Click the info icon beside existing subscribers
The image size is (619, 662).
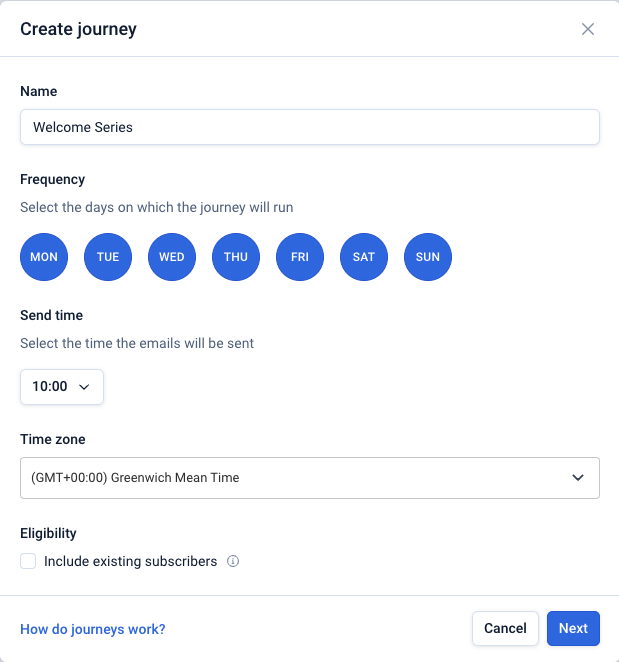pos(233,562)
